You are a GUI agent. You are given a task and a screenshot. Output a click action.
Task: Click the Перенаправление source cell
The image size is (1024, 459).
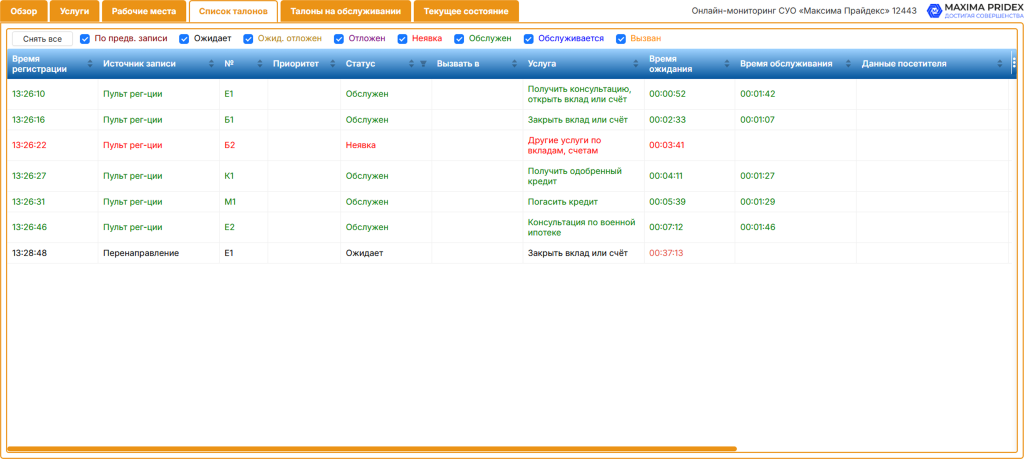(159, 253)
